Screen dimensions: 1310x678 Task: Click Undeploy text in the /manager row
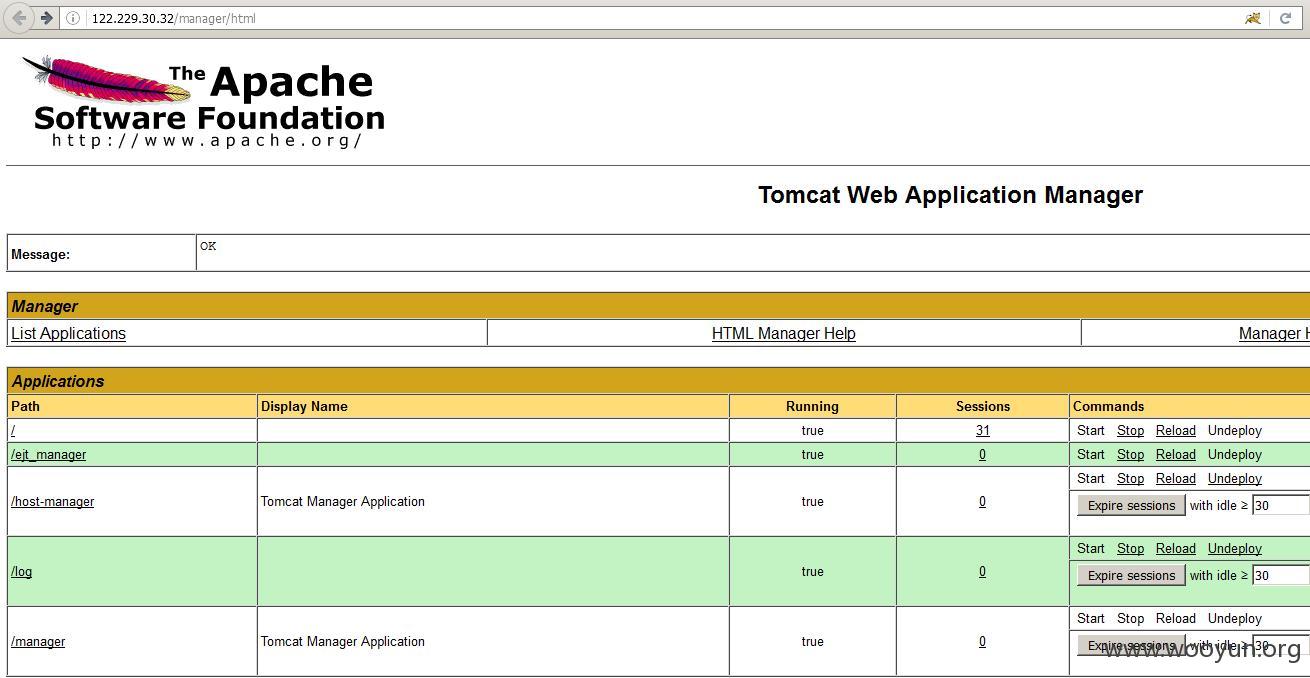click(x=1234, y=618)
